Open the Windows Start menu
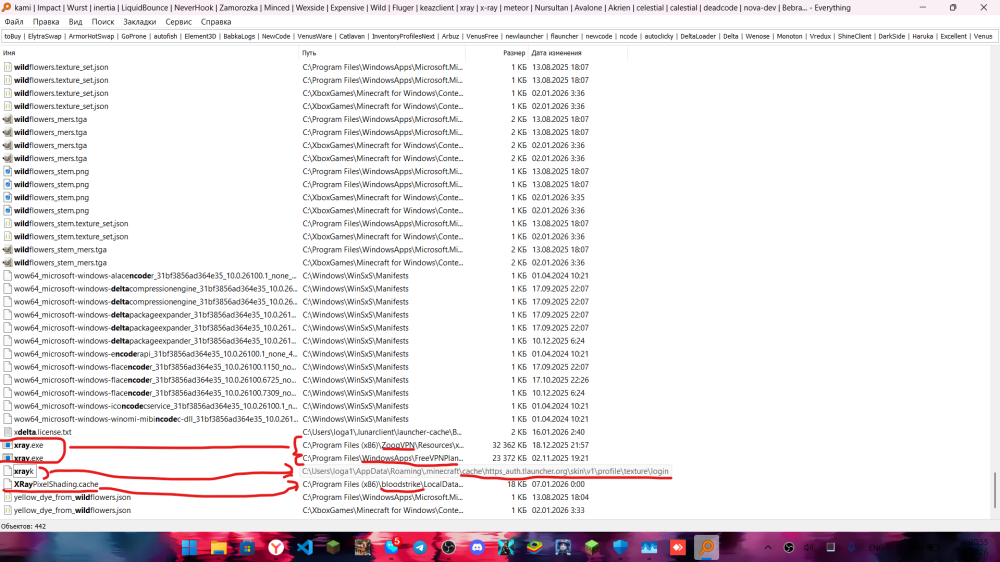This screenshot has height=562, width=1000. [x=189, y=547]
